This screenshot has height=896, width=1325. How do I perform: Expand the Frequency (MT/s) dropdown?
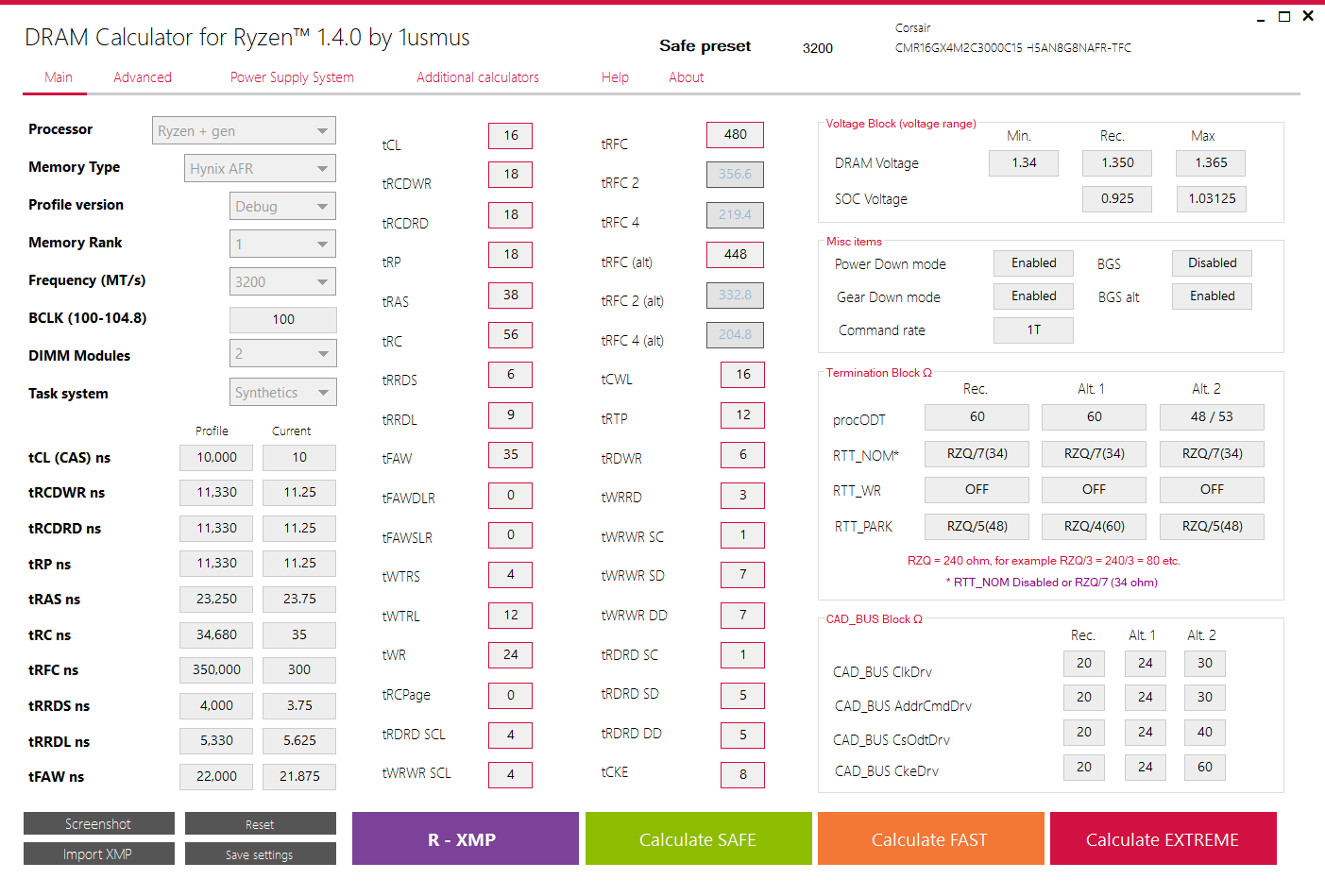tap(282, 281)
